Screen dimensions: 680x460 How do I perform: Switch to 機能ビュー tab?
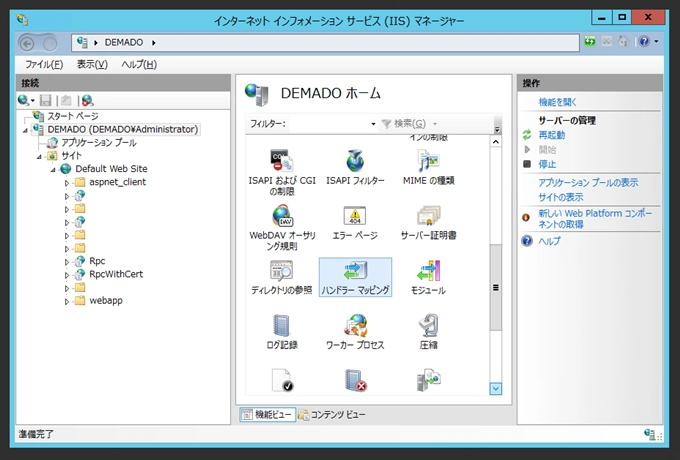(268, 415)
